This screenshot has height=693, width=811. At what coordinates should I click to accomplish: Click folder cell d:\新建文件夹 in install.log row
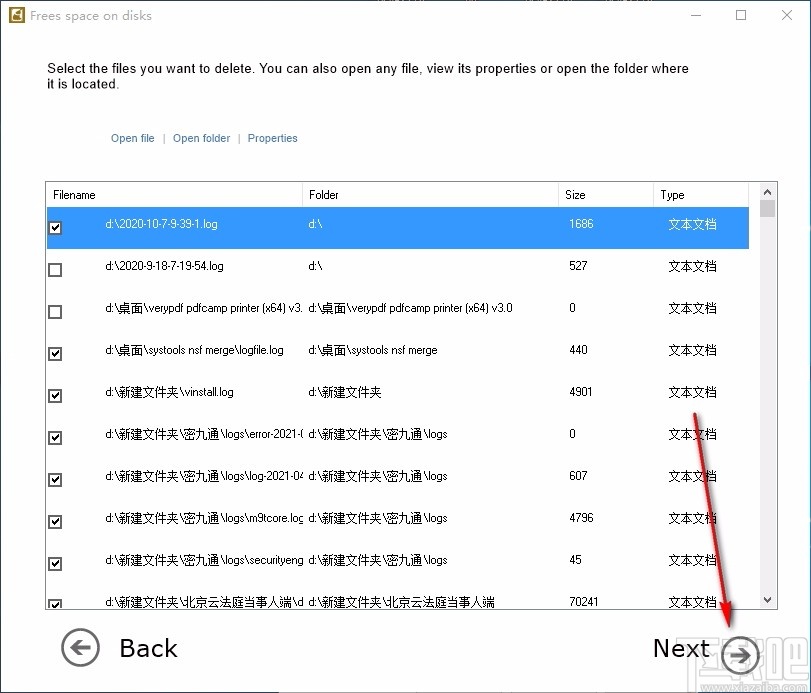pyautogui.click(x=345, y=392)
